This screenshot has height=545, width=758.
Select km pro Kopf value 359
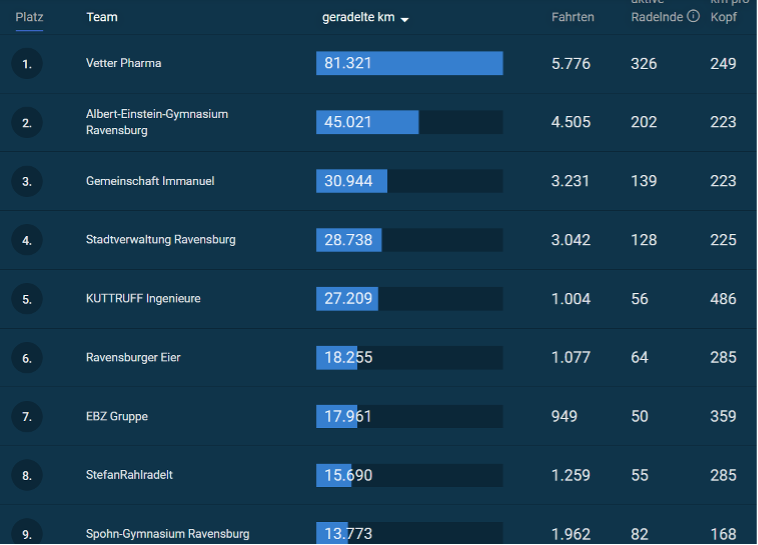point(723,416)
